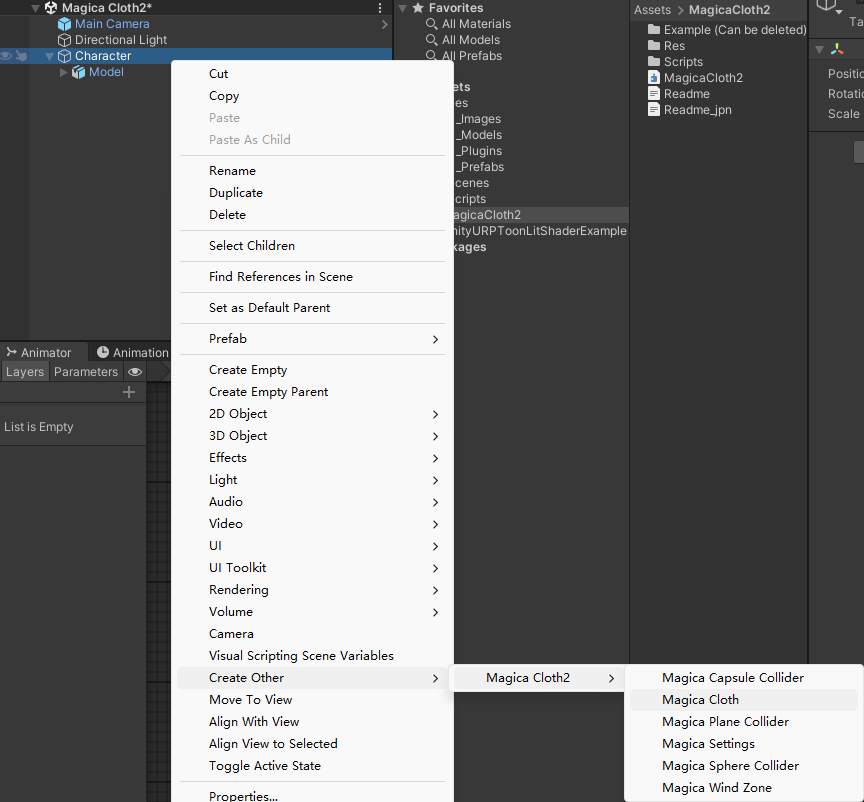Image resolution: width=864 pixels, height=802 pixels.
Task: Click the search icon beside All Prefabs
Action: [x=431, y=56]
